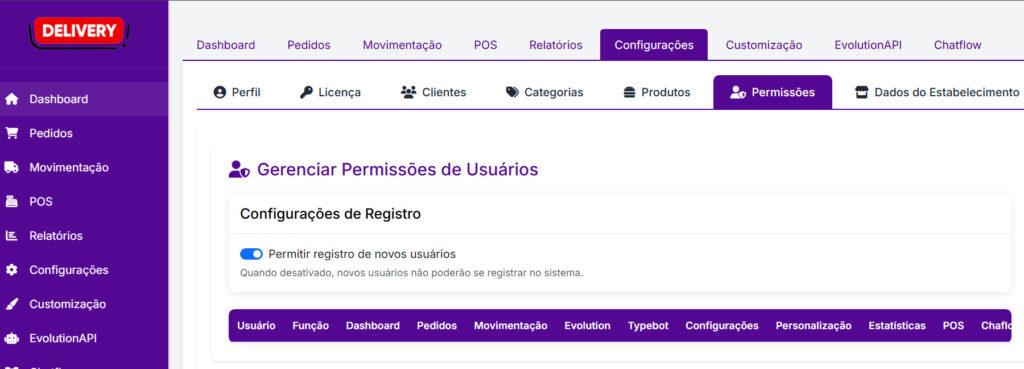Open the Chatflow top tab
Screen dimensions: 1024x369
coord(957,45)
